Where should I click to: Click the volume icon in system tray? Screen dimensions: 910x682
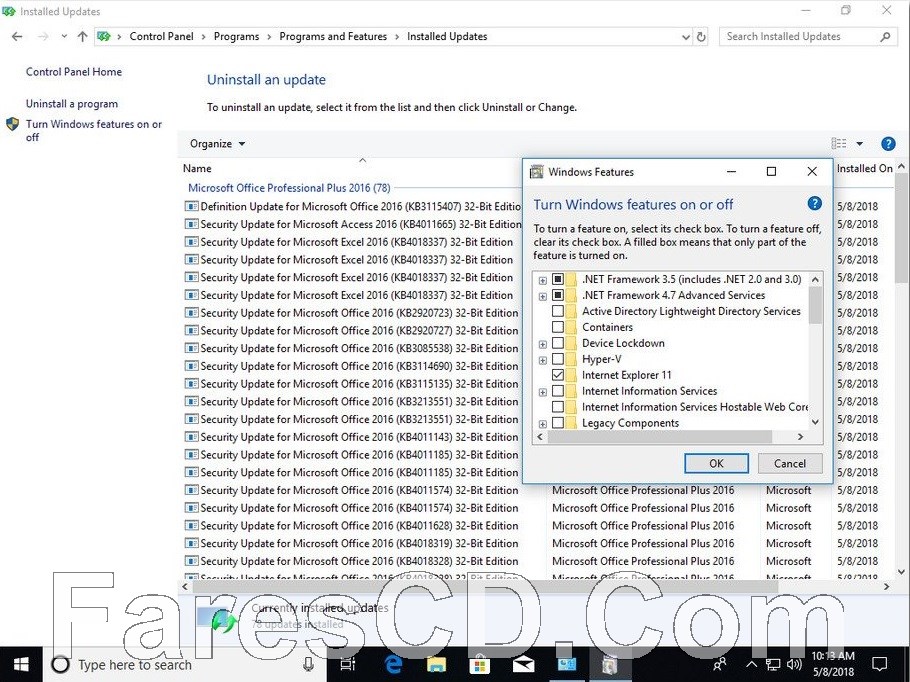793,665
